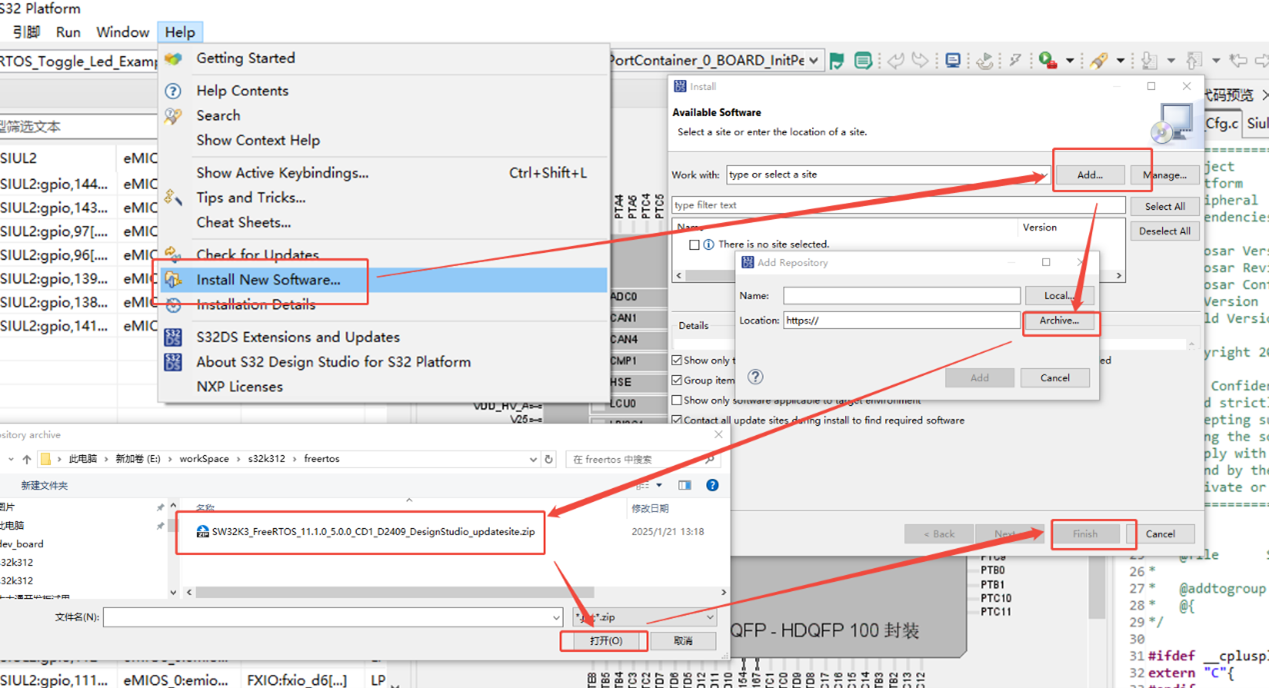Click the Install New Software icon
The image size is (1269, 688).
tap(173, 280)
